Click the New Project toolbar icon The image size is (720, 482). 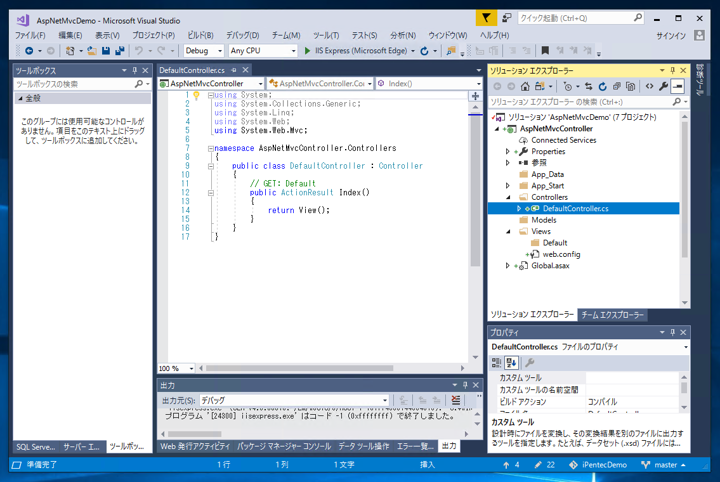click(70, 50)
